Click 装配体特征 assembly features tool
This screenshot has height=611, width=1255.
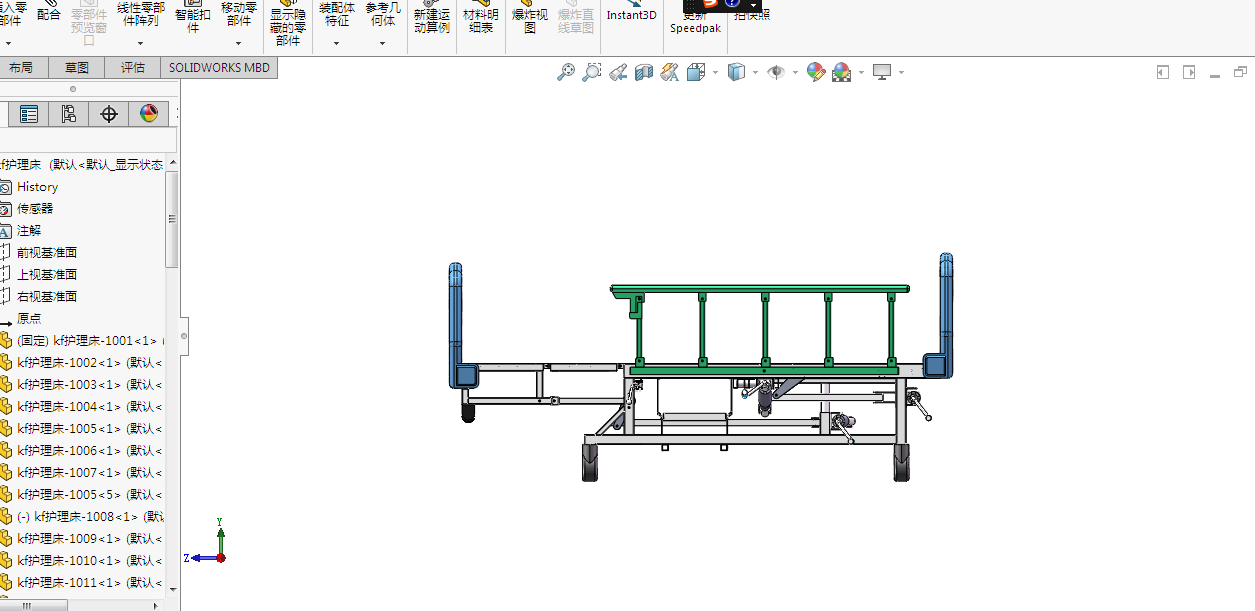pos(337,14)
